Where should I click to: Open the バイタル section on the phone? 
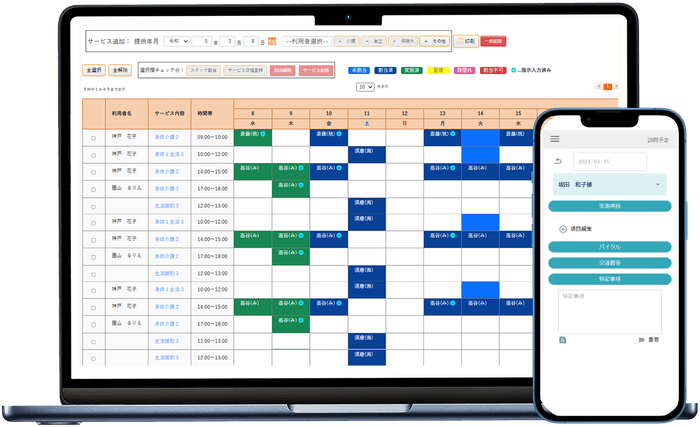pyautogui.click(x=609, y=249)
